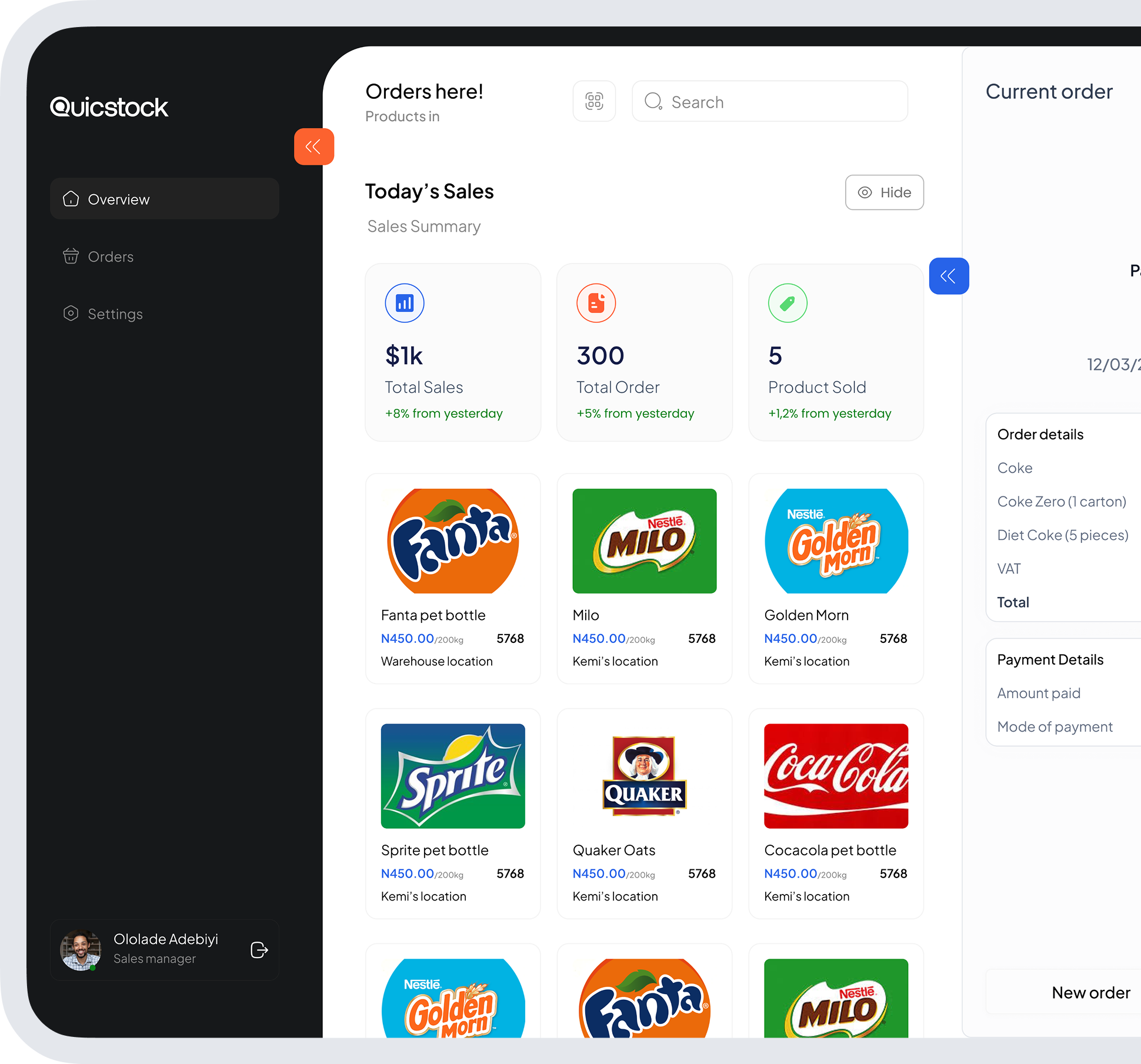Click the first Milo logo image

coord(645,541)
